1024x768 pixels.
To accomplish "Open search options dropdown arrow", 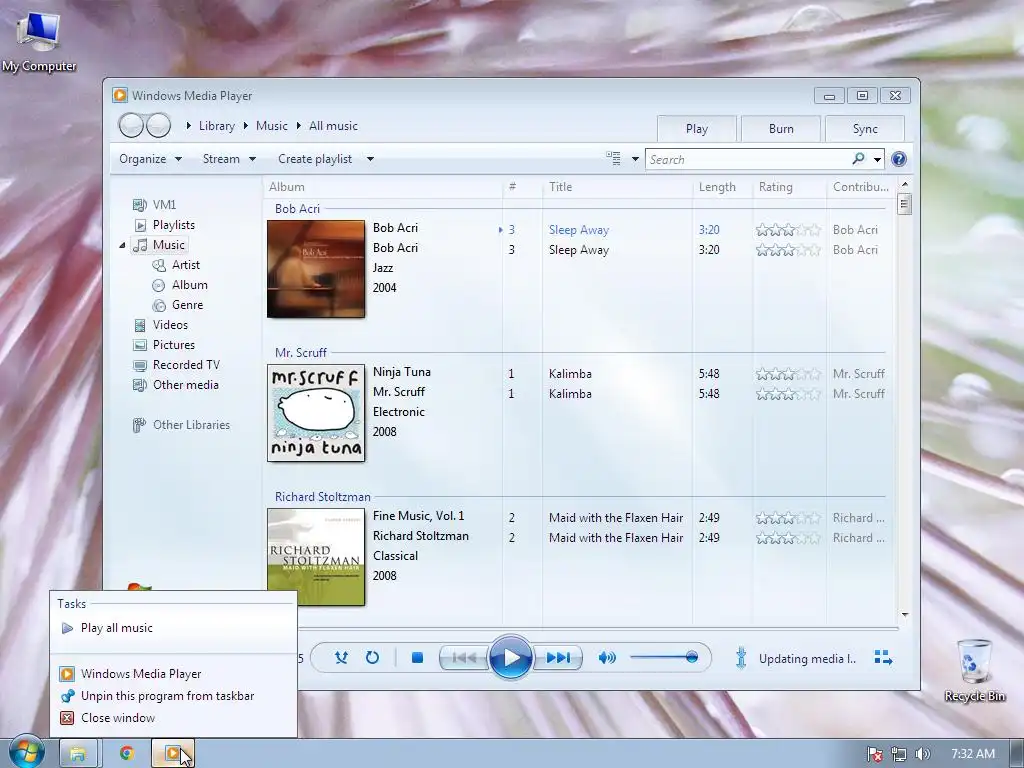I will (x=877, y=159).
